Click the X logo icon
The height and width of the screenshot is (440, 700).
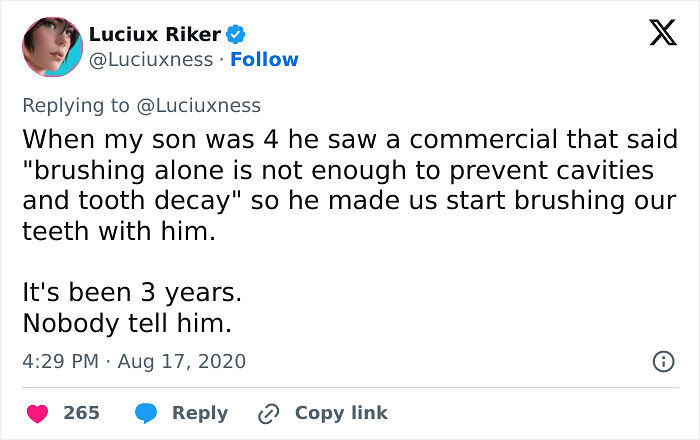656,34
